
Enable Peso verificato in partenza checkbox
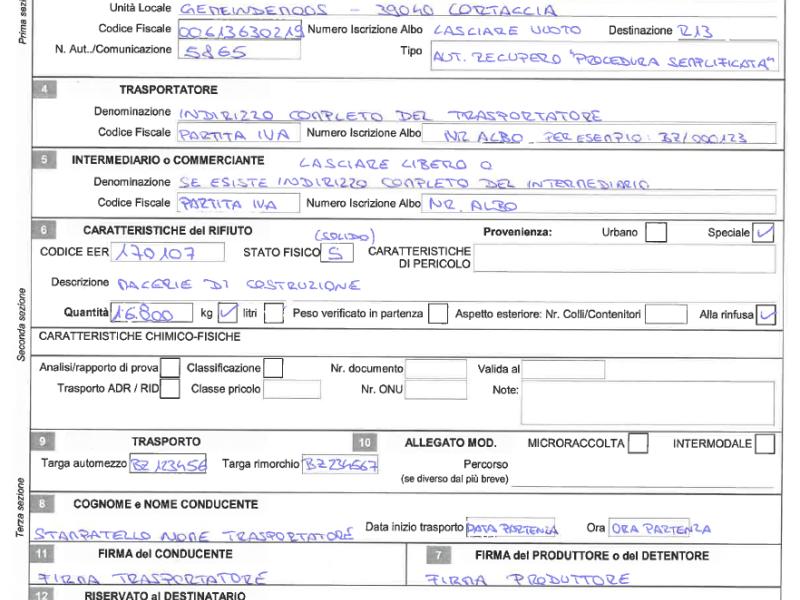pos(437,314)
